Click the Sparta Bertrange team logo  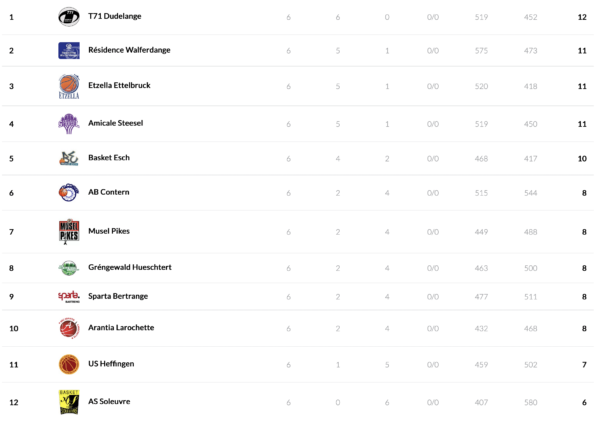(68, 296)
